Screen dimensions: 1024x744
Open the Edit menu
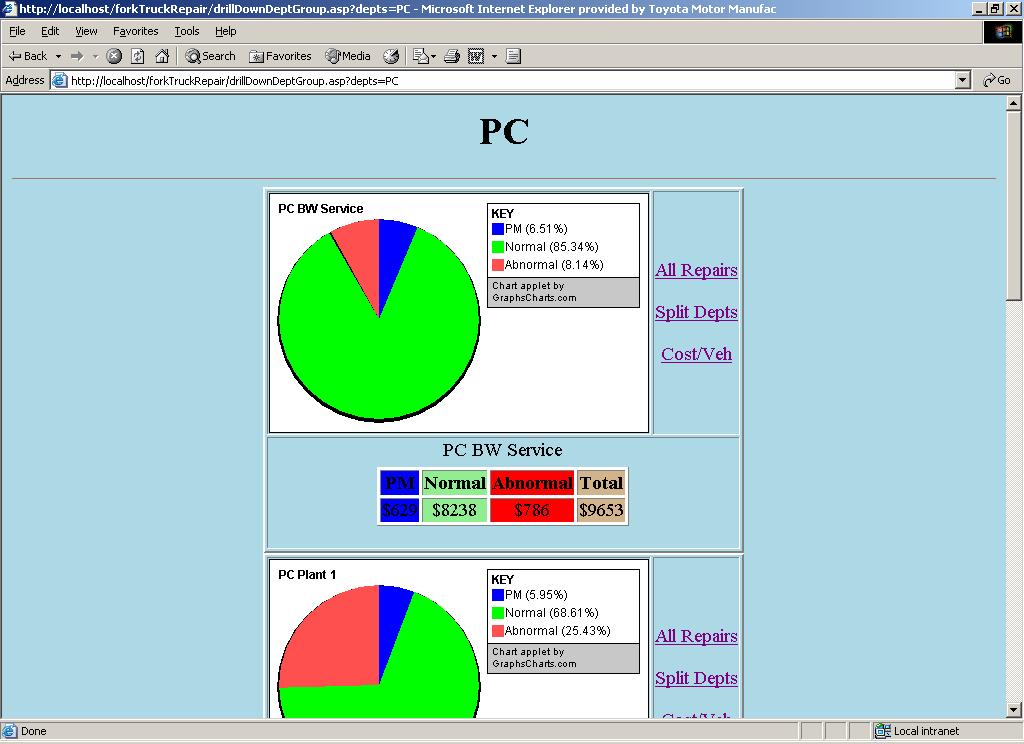(x=50, y=31)
